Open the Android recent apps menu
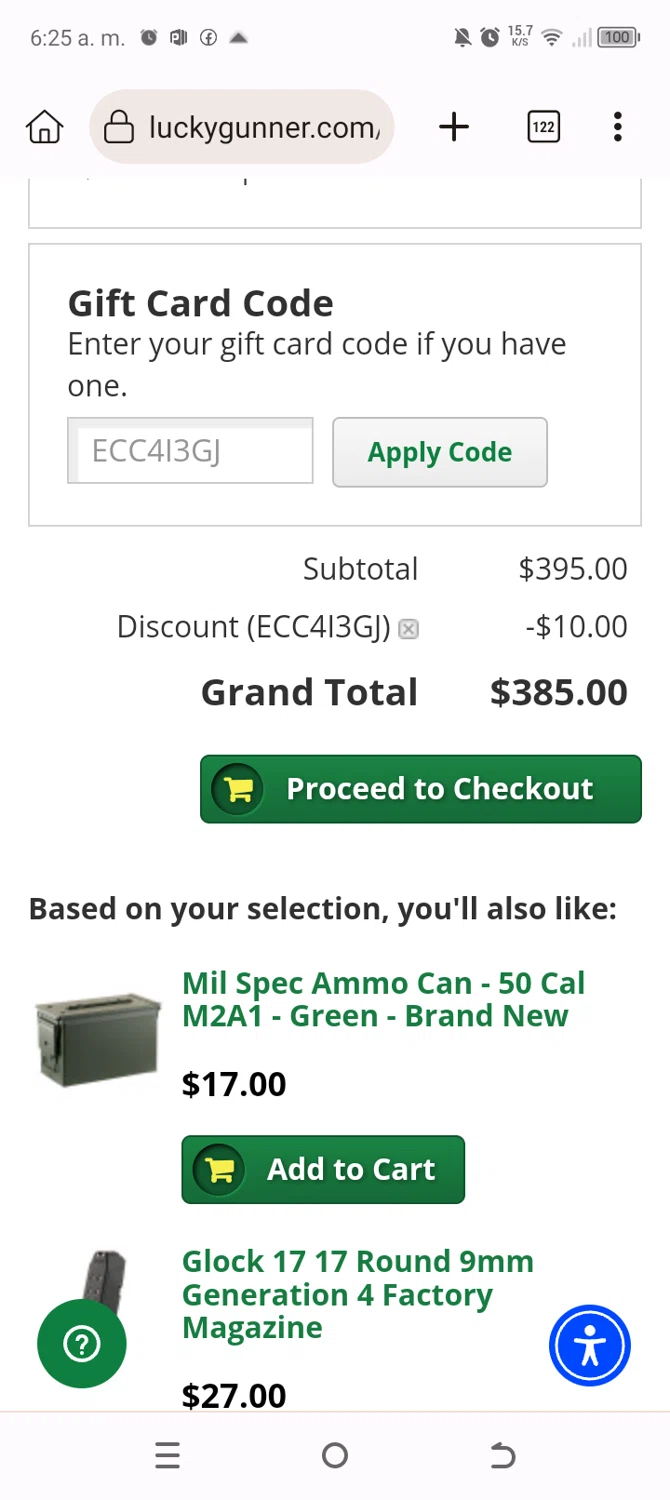Image resolution: width=670 pixels, height=1500 pixels. pyautogui.click(x=167, y=1455)
